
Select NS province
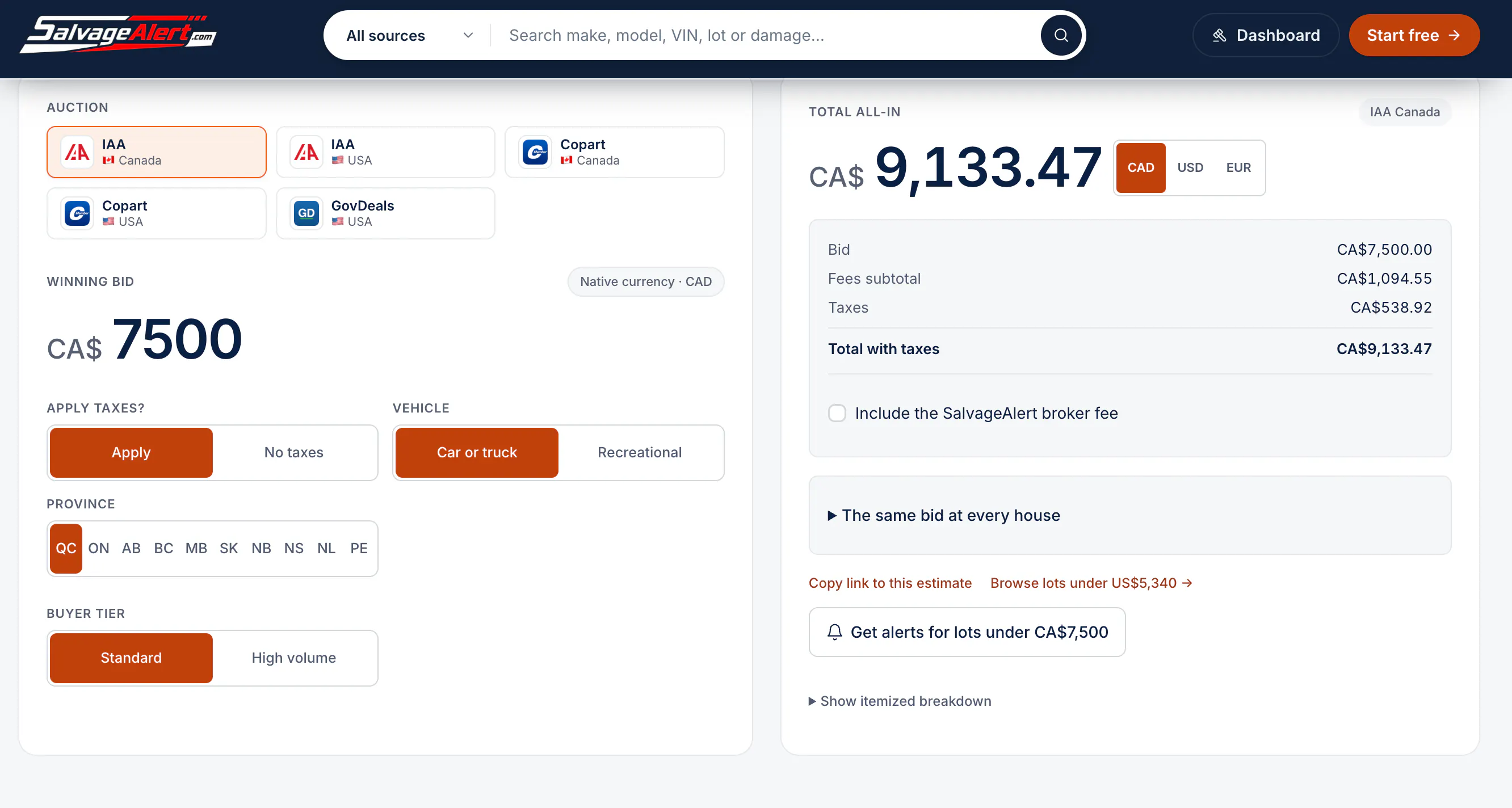[293, 548]
